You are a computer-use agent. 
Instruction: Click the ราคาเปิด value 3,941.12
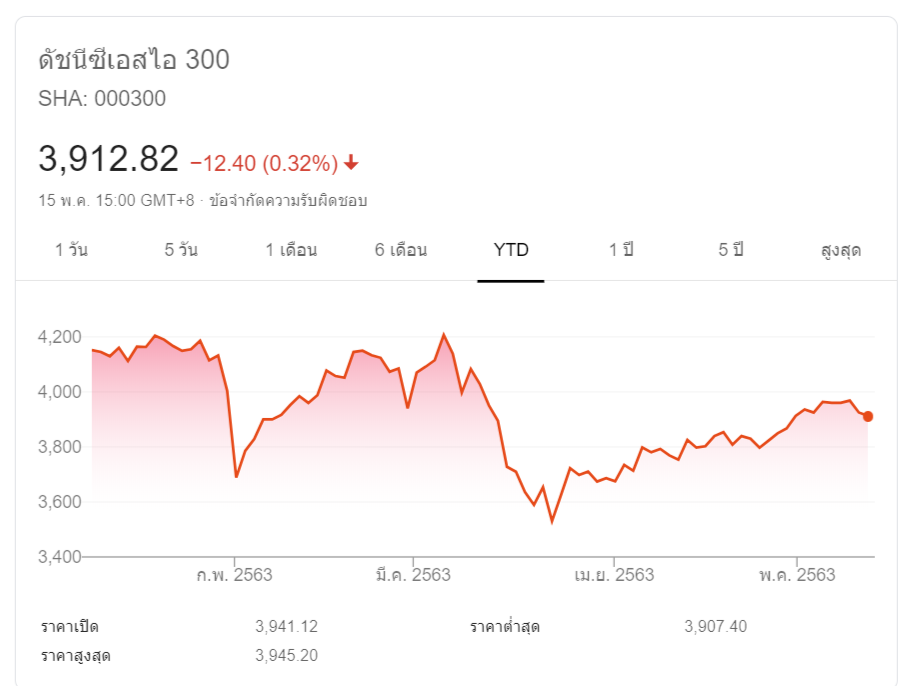coord(286,627)
